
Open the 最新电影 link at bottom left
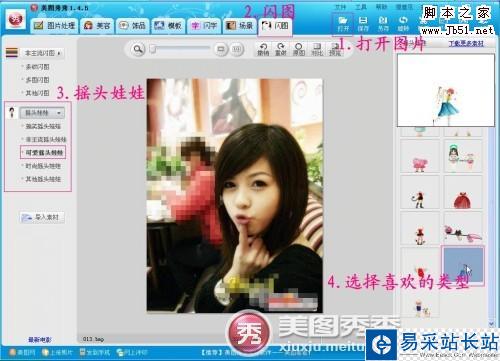click(40, 340)
